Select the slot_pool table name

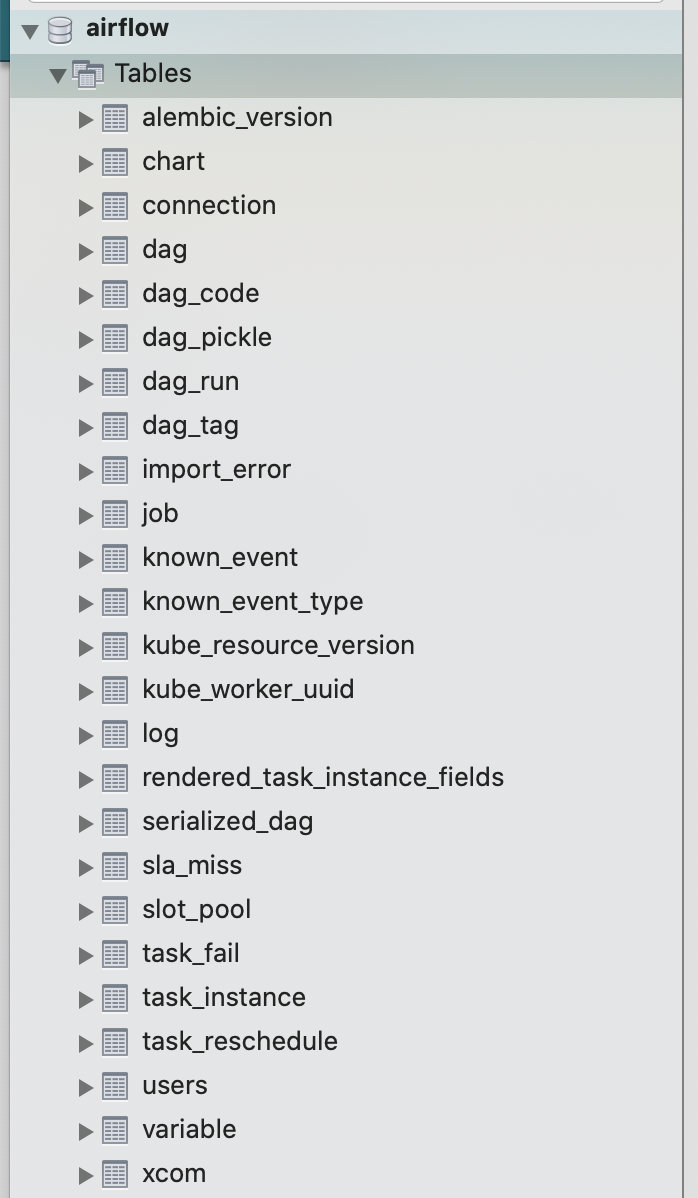pos(196,910)
